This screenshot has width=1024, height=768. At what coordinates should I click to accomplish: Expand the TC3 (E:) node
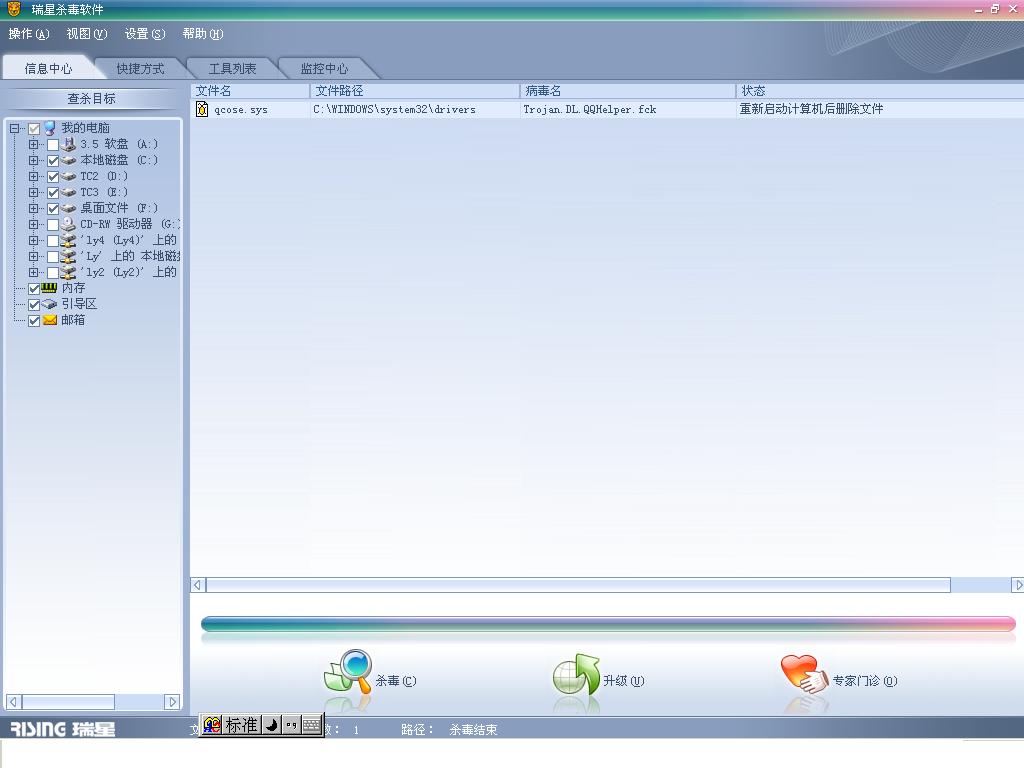[33, 192]
